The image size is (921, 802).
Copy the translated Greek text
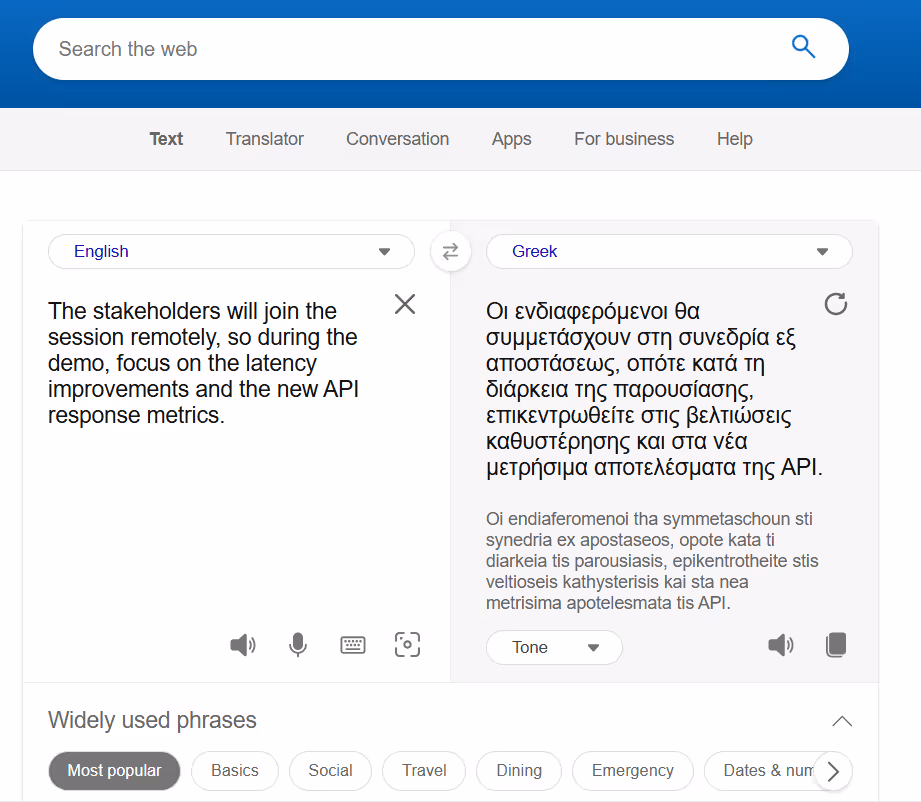click(x=835, y=645)
